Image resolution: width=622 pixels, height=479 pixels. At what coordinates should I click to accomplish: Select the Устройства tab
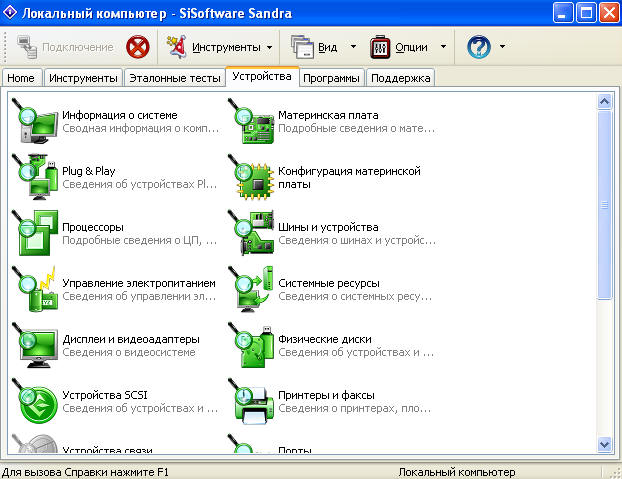(x=262, y=76)
